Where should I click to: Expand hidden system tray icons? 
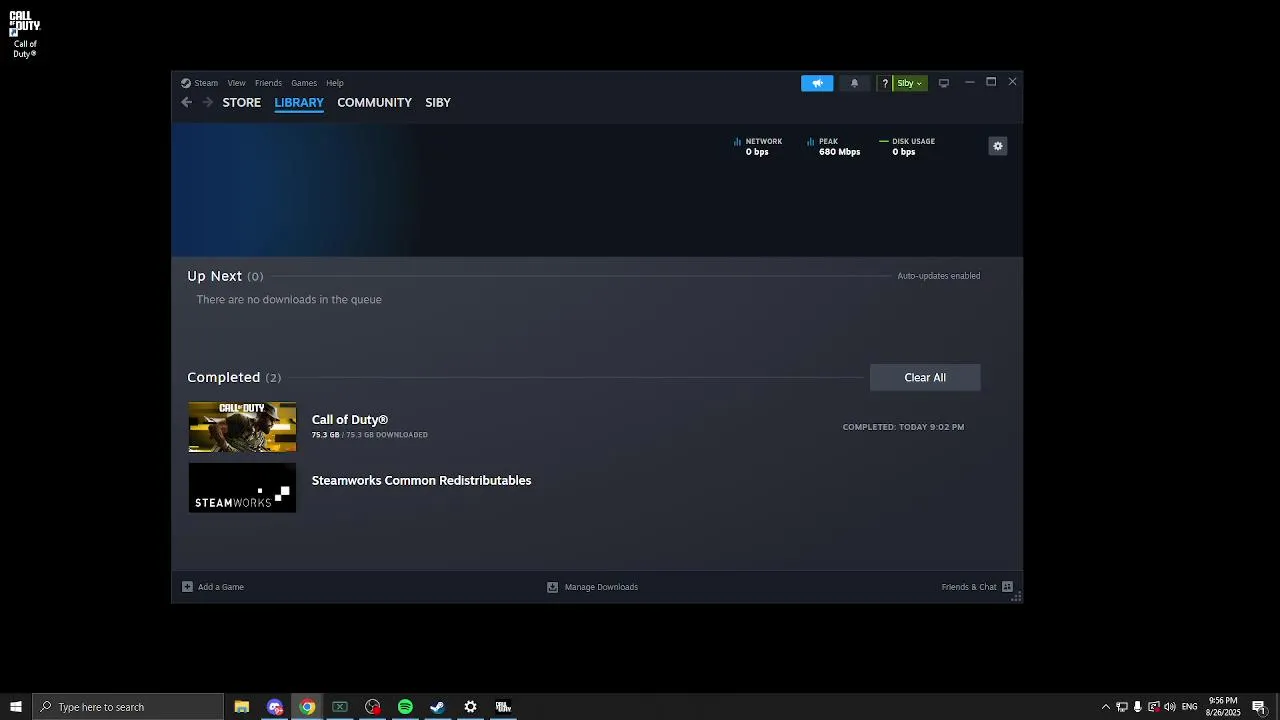pyautogui.click(x=1105, y=707)
